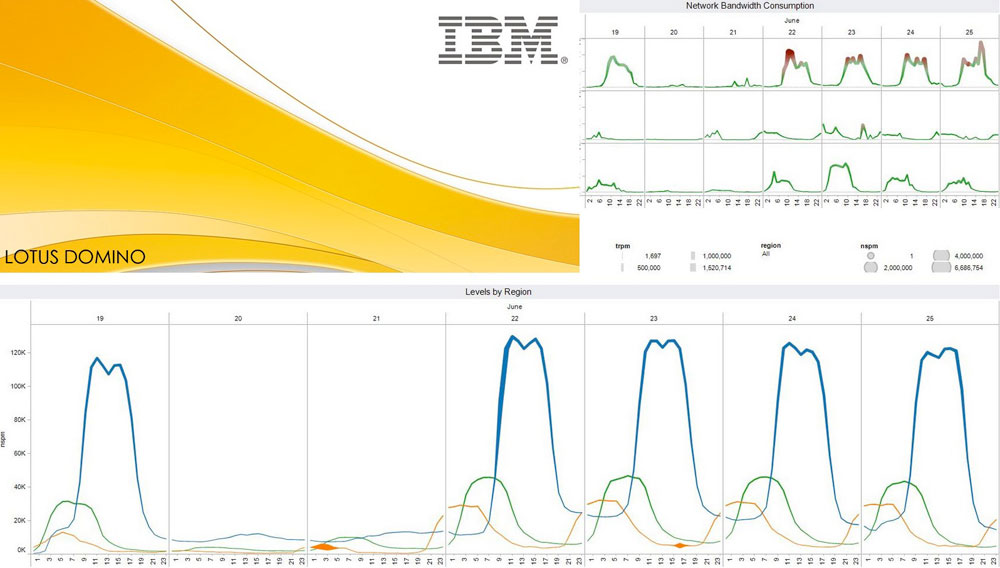Click the June 19 header in Network Bandwidth chart
The height and width of the screenshot is (568, 1000).
coord(613,32)
